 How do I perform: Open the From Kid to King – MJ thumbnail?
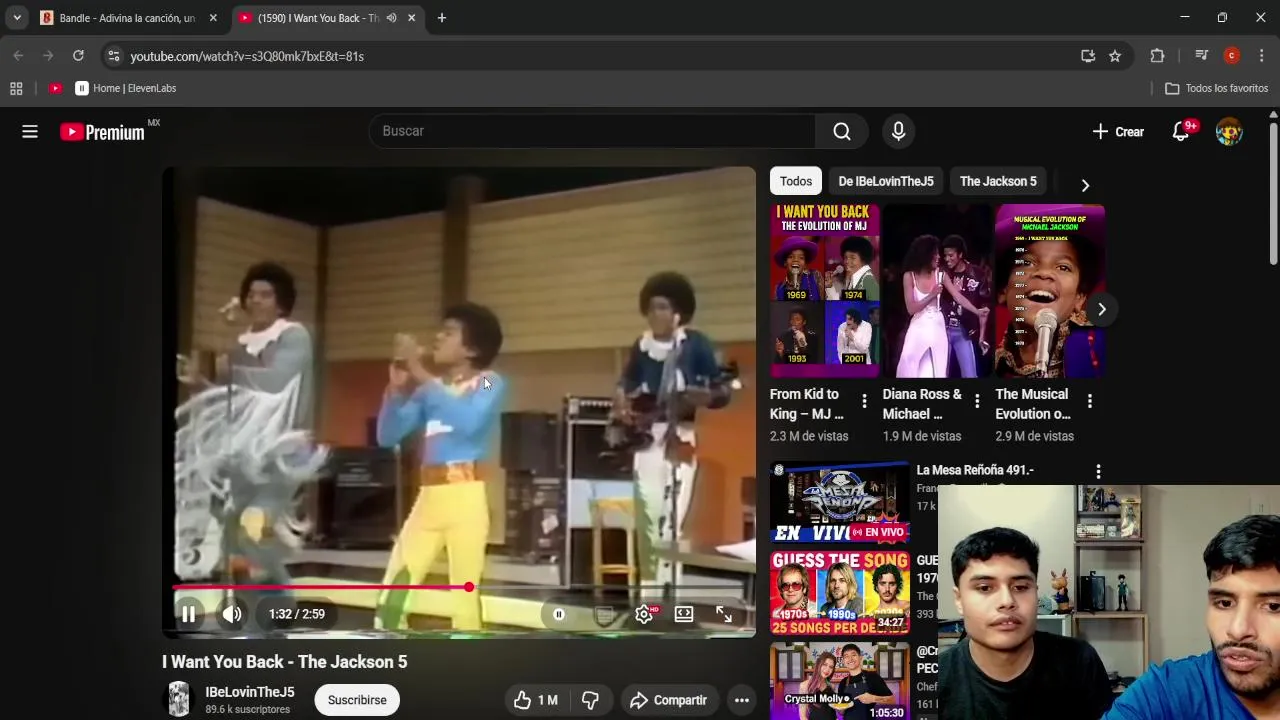tap(825, 291)
